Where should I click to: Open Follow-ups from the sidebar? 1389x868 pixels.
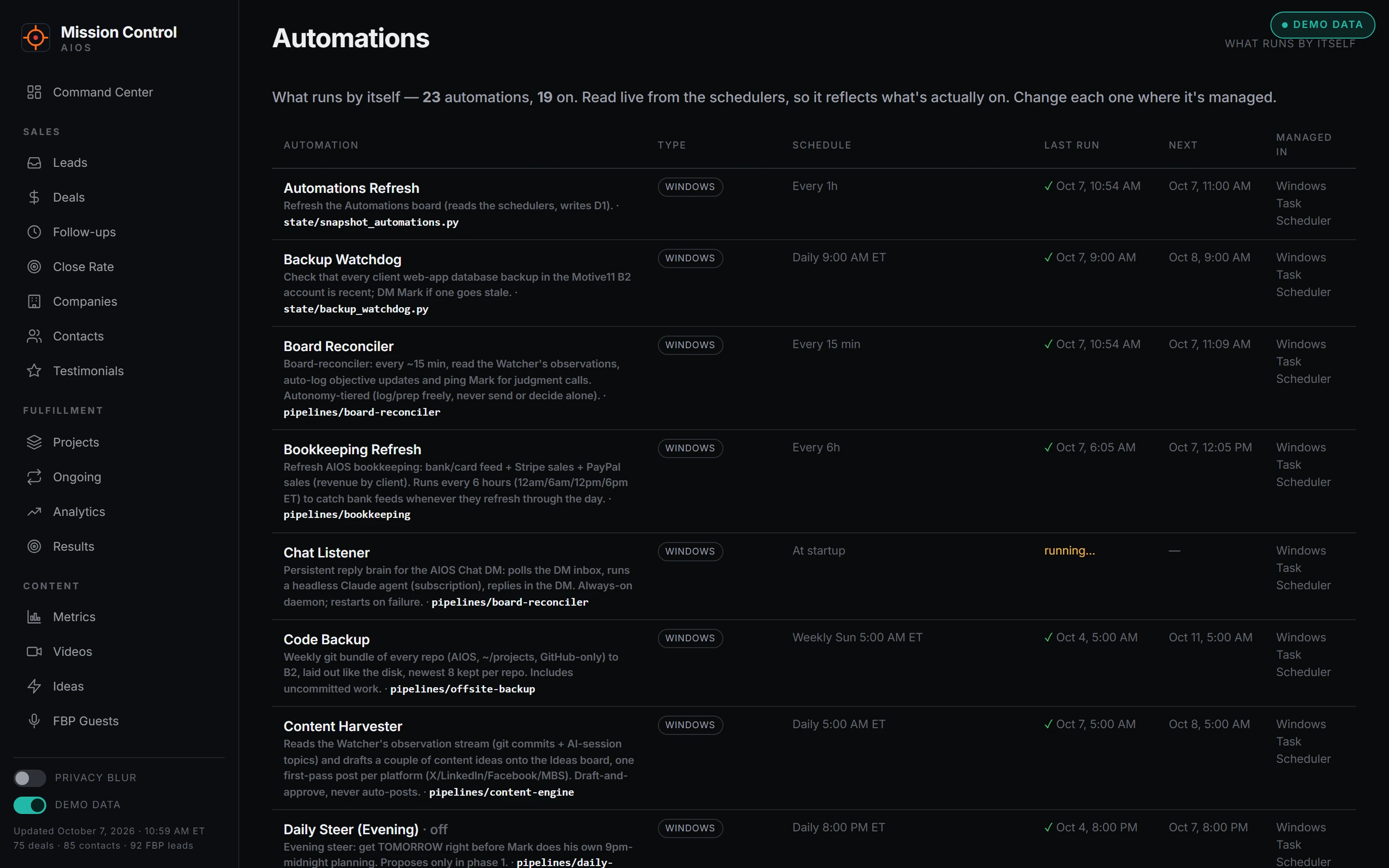pos(84,232)
